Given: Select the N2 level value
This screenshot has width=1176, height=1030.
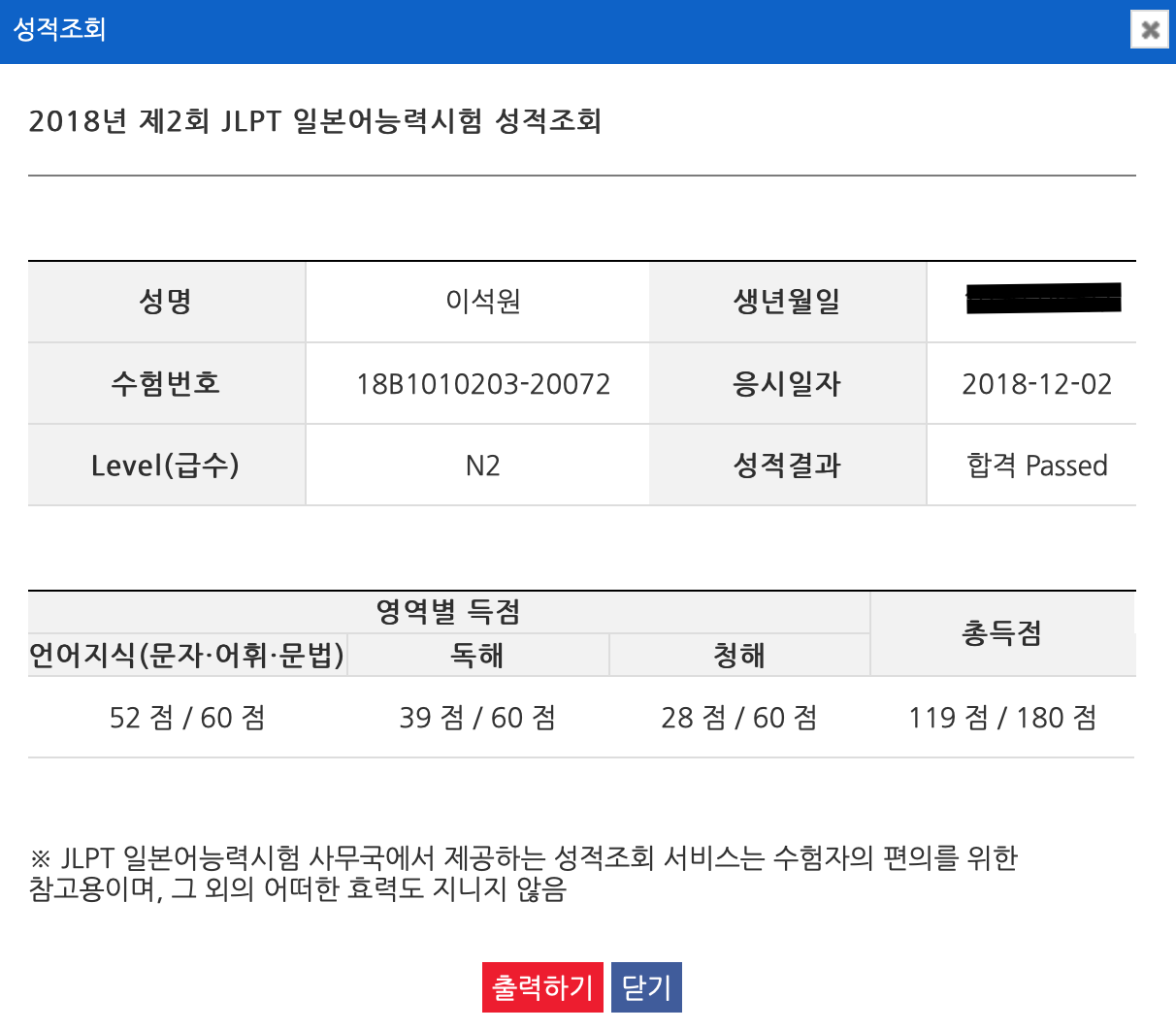Looking at the screenshot, I should point(482,466).
